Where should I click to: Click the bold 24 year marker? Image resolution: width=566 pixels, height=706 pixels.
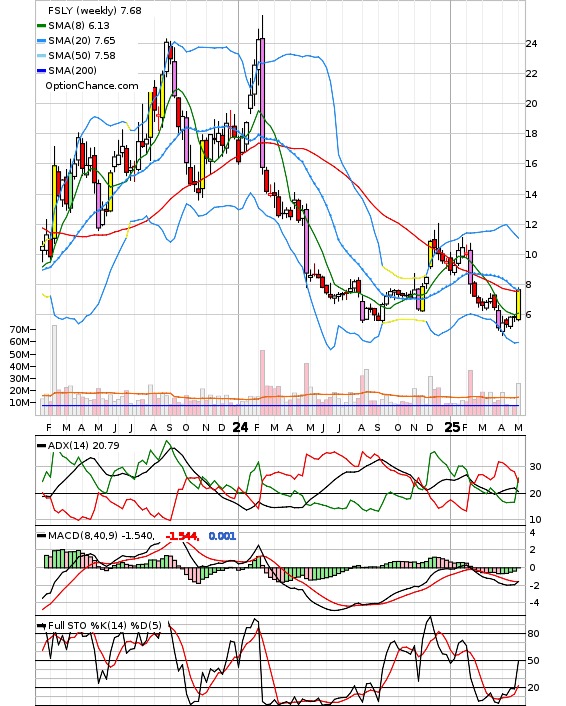(240, 427)
